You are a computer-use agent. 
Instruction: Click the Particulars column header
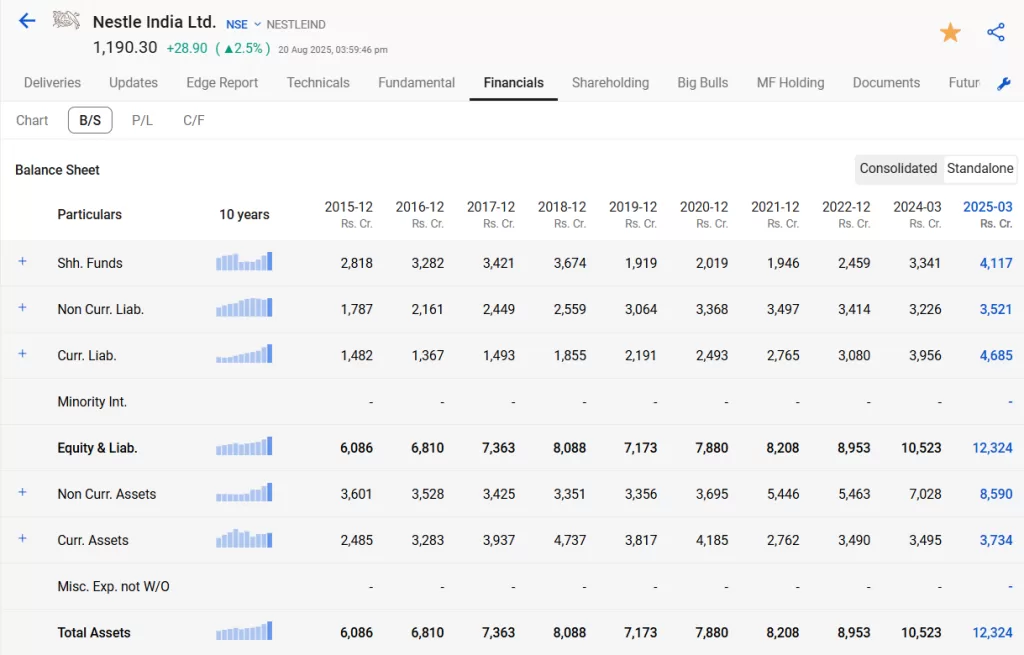tap(89, 214)
